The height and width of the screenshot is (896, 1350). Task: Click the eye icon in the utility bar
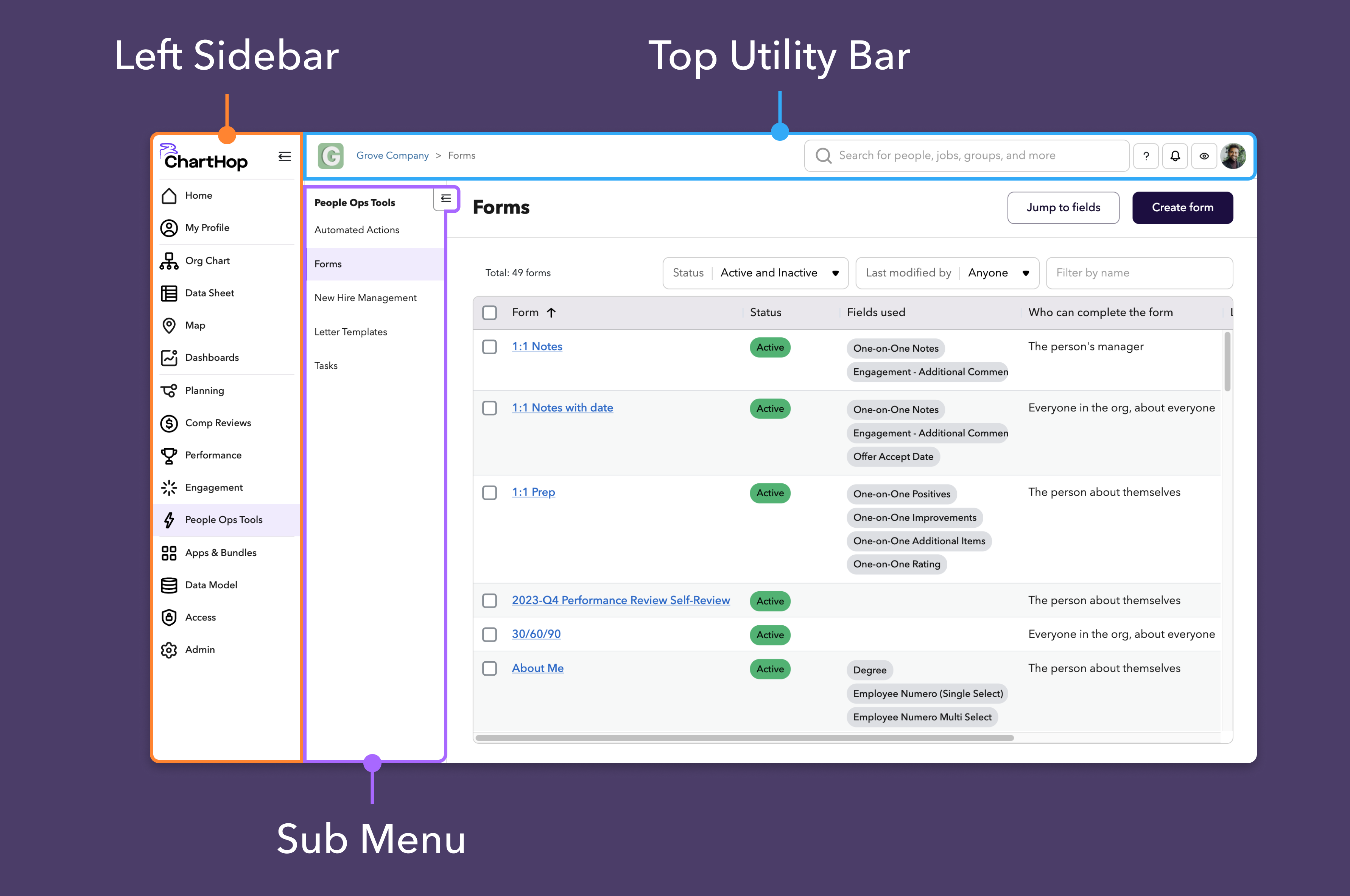click(x=1204, y=155)
